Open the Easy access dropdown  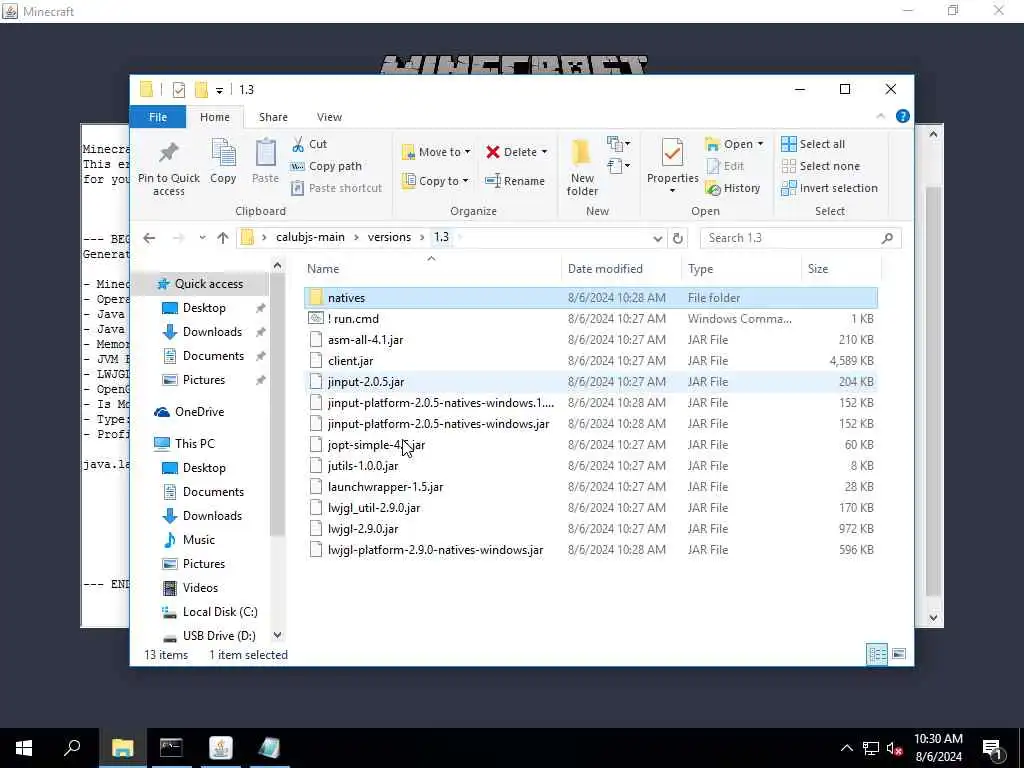pyautogui.click(x=618, y=166)
